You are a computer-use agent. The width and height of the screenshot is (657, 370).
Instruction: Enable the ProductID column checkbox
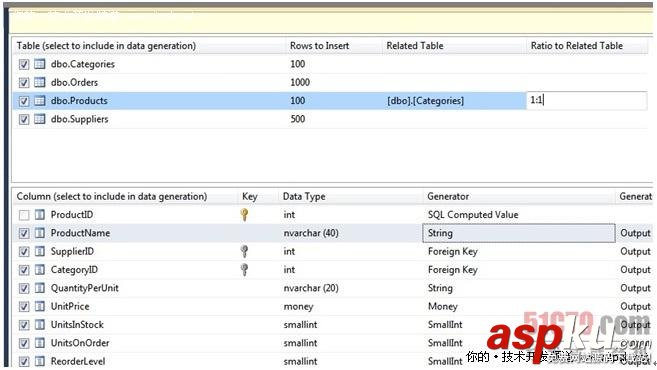pyautogui.click(x=24, y=215)
